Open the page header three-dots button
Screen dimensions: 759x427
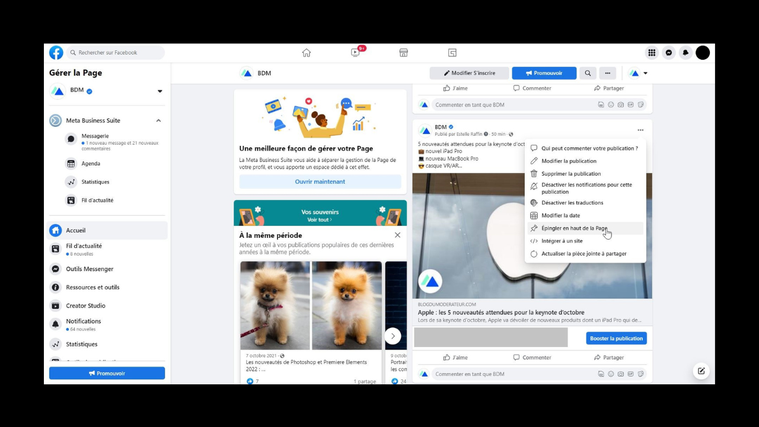coord(607,73)
